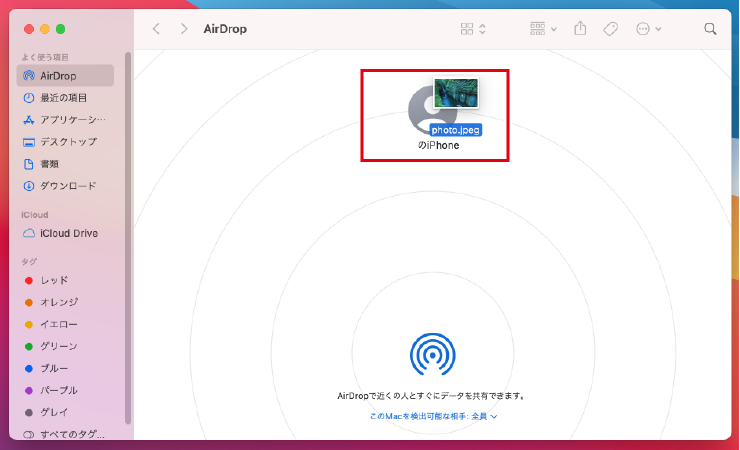Go back with the left arrow
The width and height of the screenshot is (740, 450).
[x=156, y=29]
